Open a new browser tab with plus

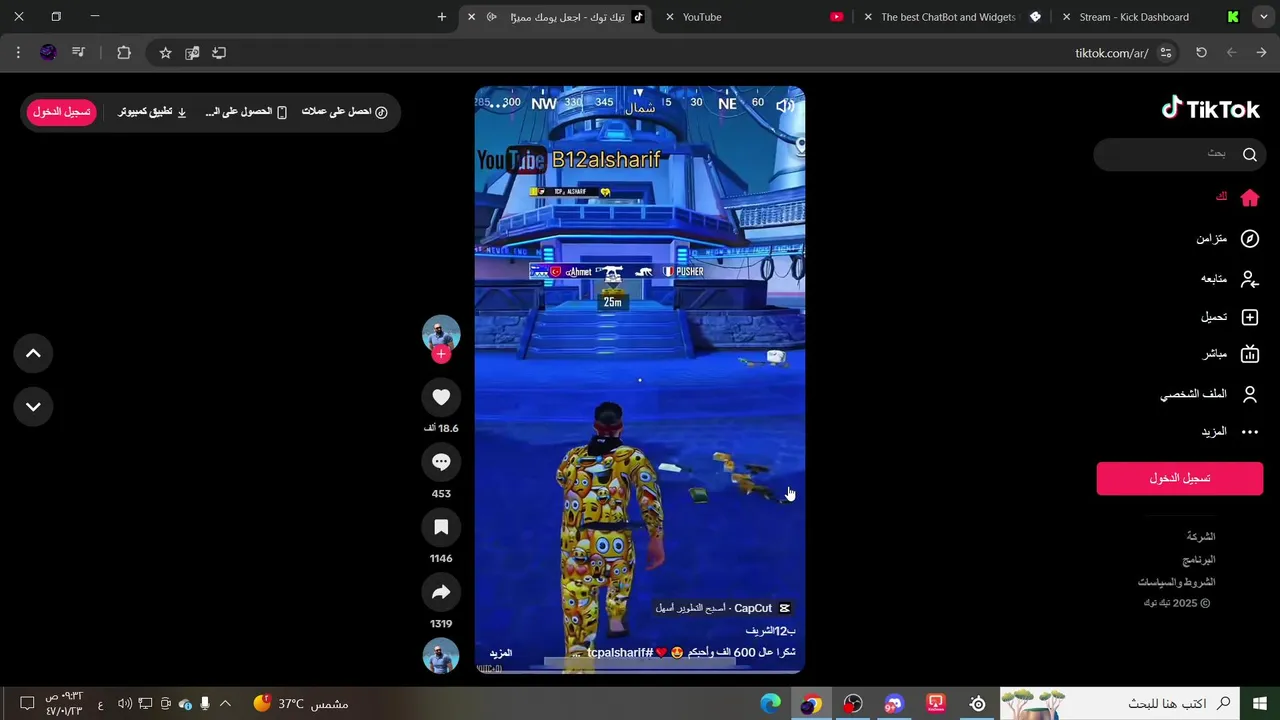[x=442, y=17]
